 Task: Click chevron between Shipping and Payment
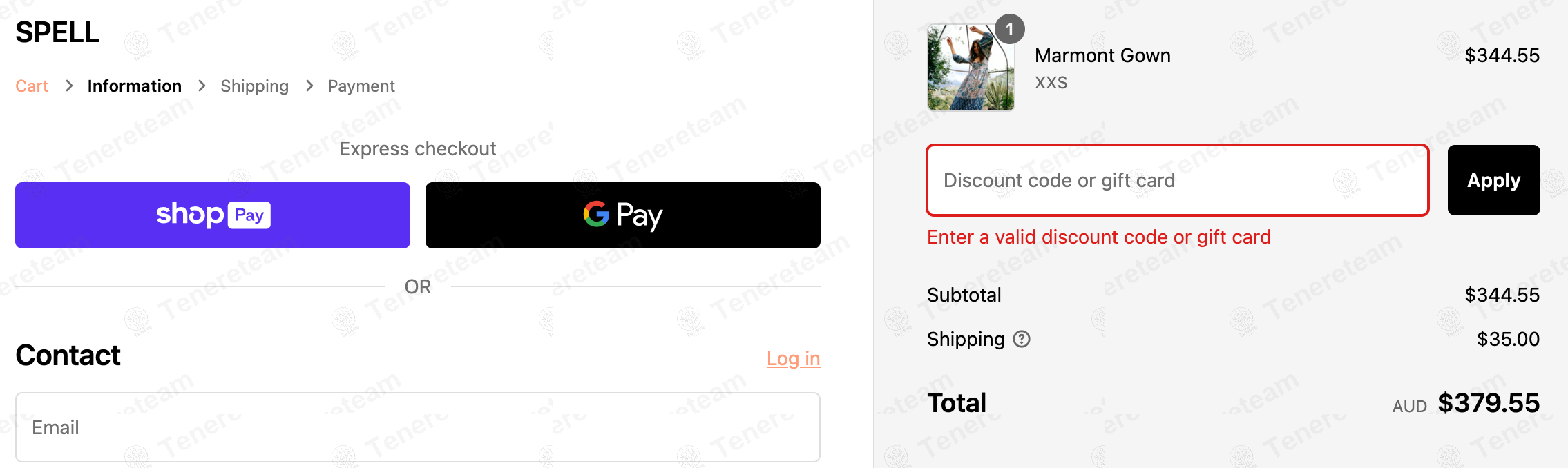coord(309,86)
